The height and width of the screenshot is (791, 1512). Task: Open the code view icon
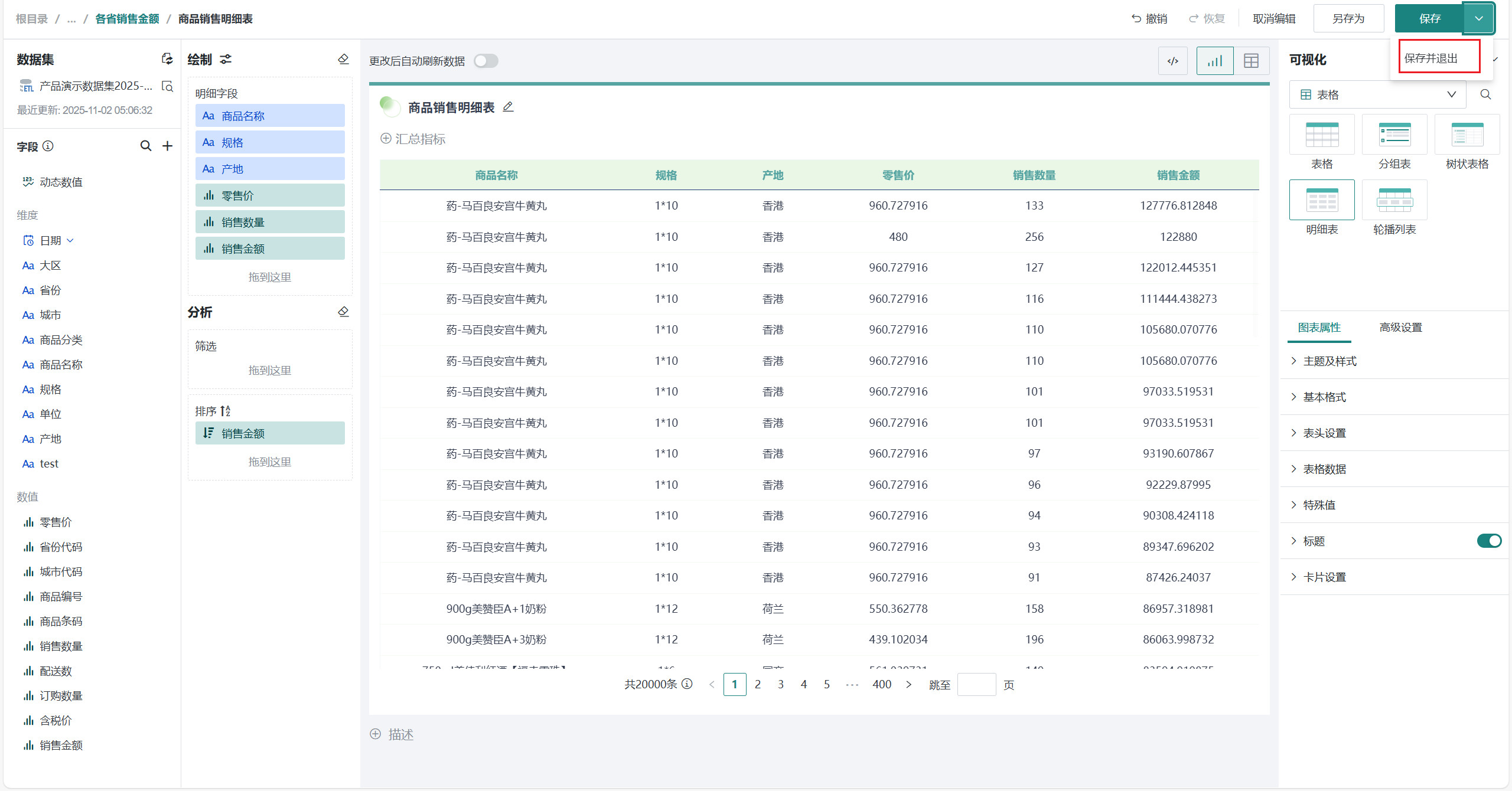coord(1172,61)
